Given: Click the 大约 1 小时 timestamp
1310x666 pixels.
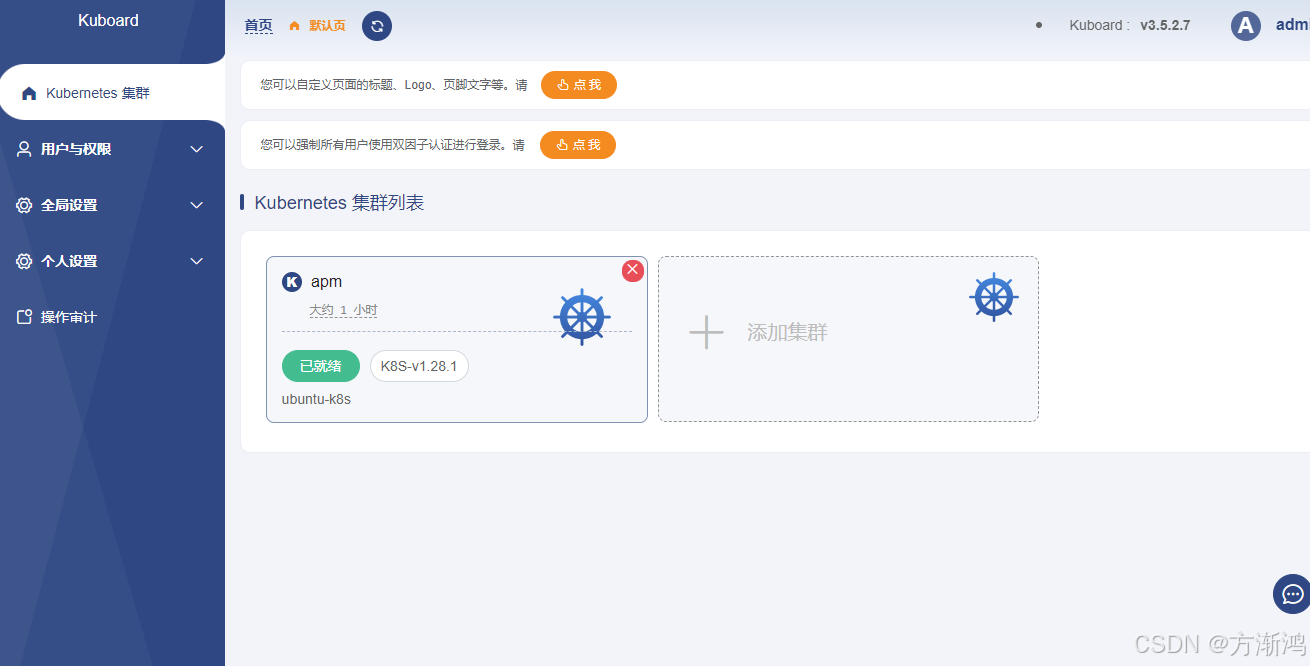Looking at the screenshot, I should [343, 310].
